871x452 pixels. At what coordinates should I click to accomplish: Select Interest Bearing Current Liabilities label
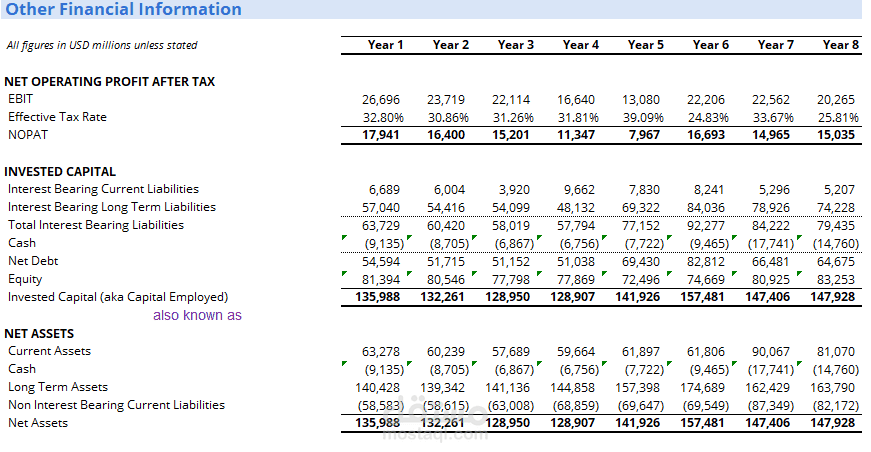(103, 189)
